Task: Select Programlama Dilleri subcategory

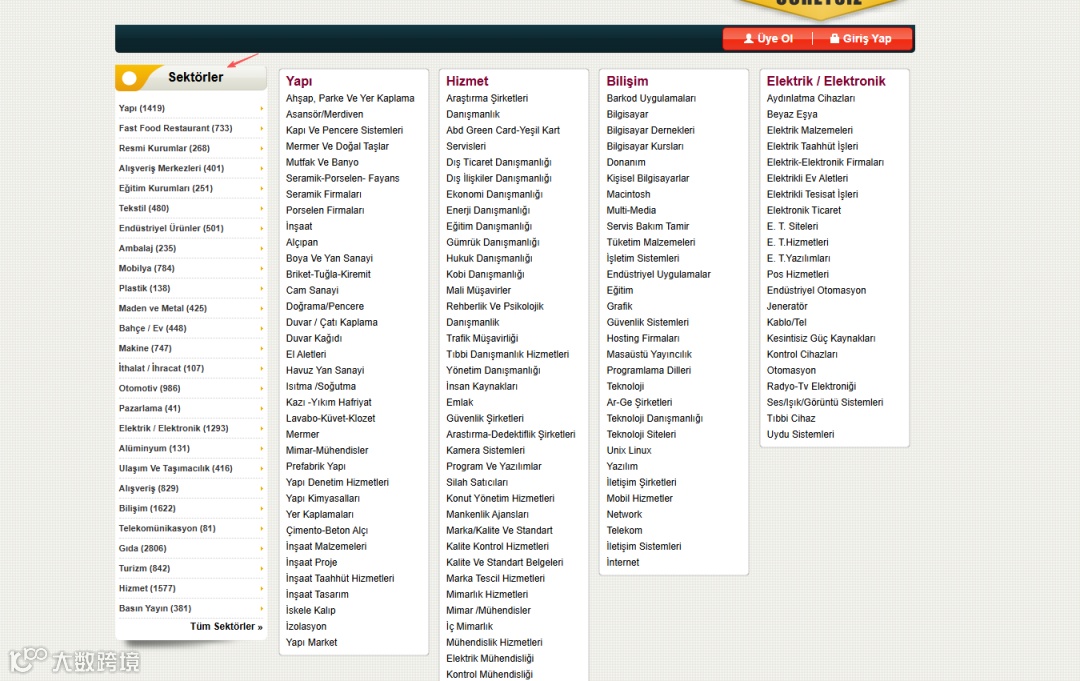Action: [649, 370]
